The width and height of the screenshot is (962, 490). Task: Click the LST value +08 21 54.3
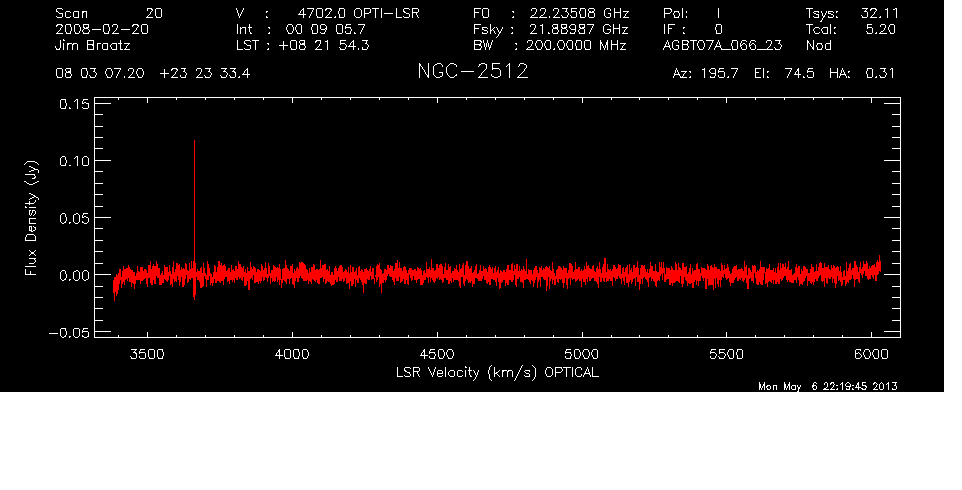(x=324, y=45)
